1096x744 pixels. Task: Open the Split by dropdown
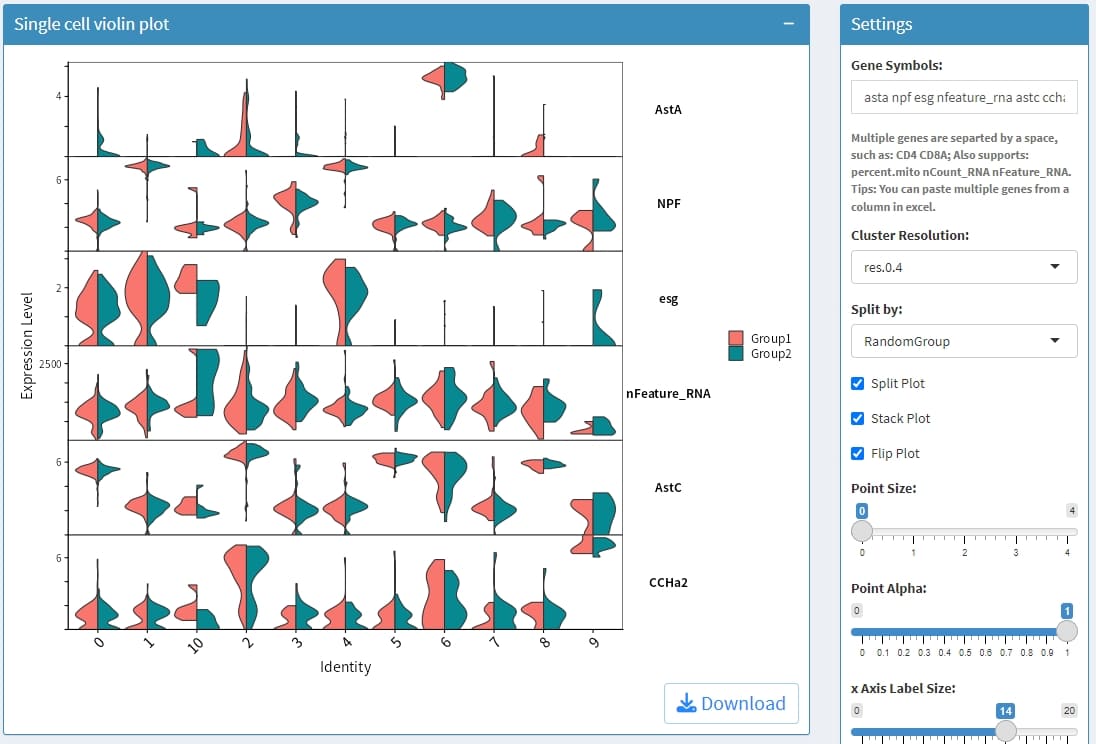coord(964,341)
